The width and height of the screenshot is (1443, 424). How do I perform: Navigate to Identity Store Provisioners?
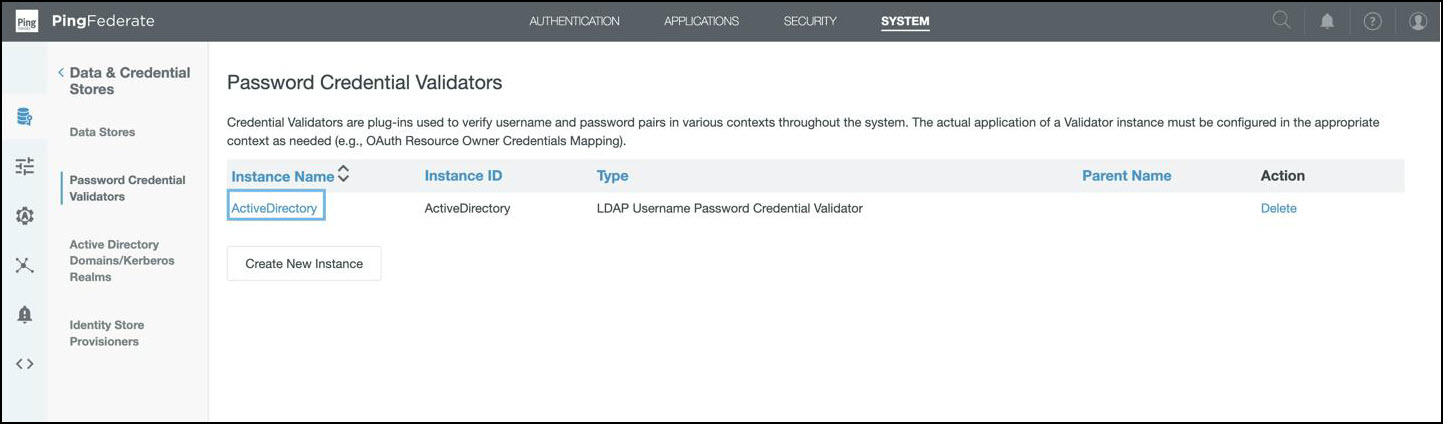(107, 333)
